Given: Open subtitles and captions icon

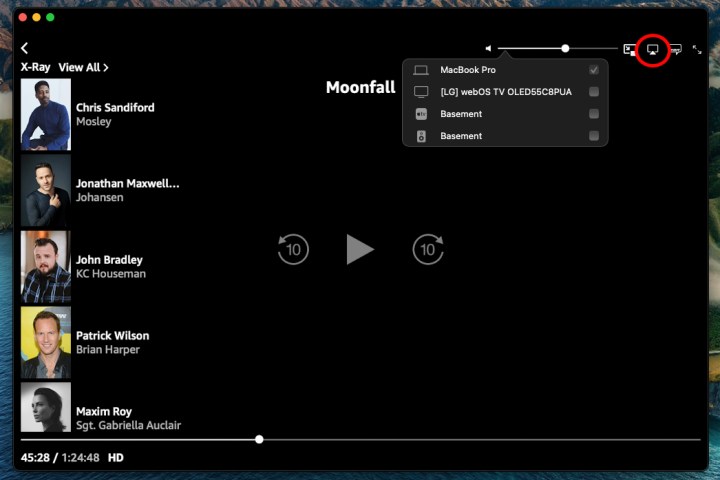Looking at the screenshot, I should pyautogui.click(x=675, y=49).
